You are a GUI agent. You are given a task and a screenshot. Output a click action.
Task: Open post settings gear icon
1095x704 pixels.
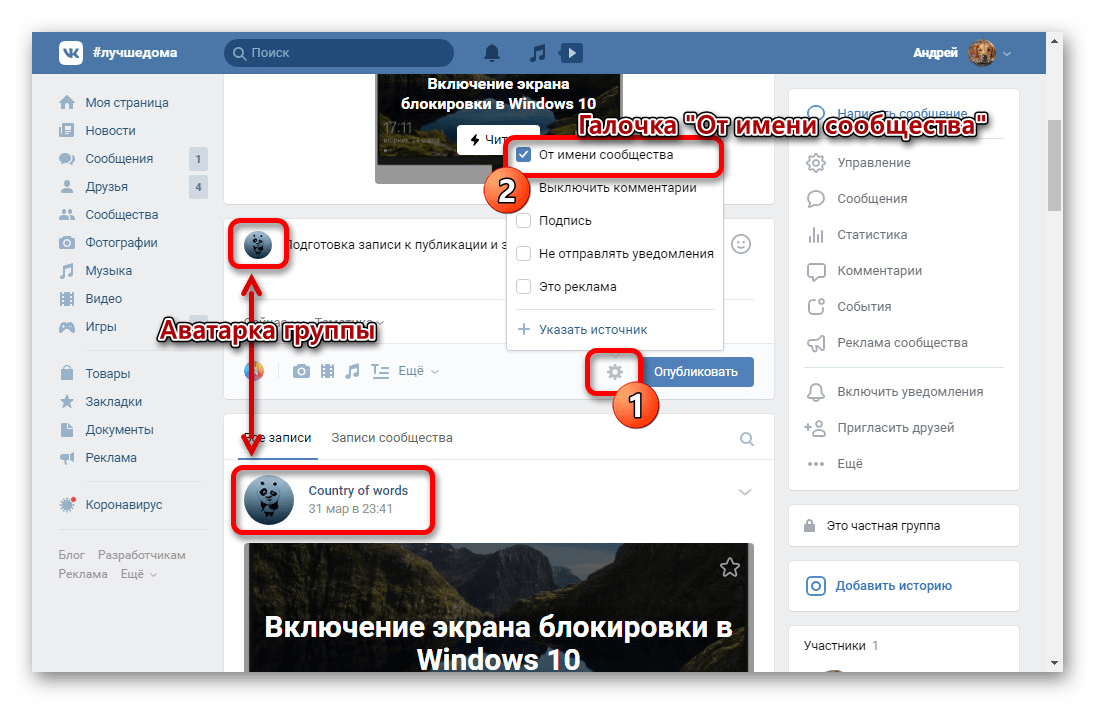pyautogui.click(x=615, y=372)
